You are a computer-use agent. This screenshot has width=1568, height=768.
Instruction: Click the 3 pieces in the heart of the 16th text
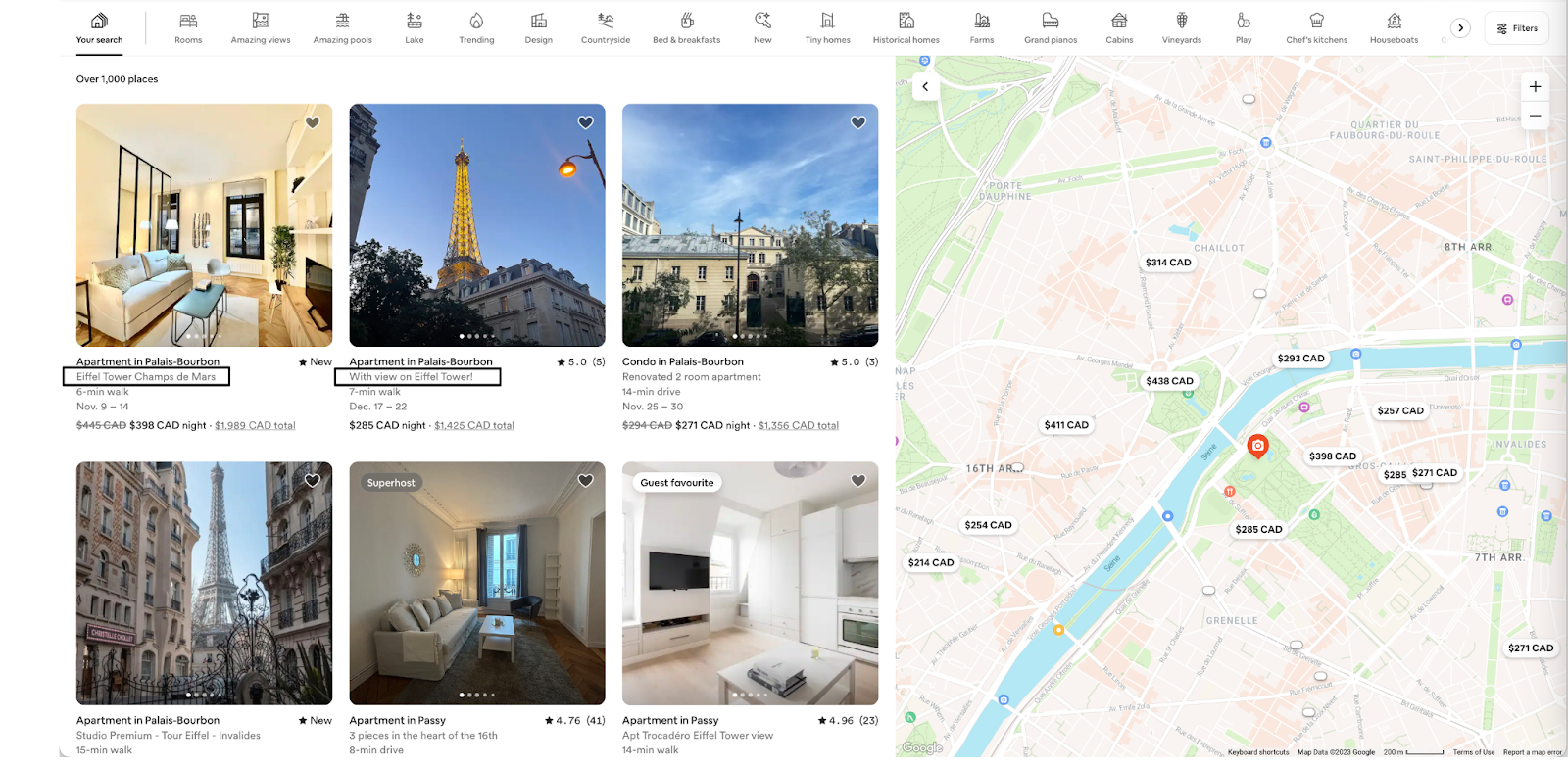coord(423,736)
